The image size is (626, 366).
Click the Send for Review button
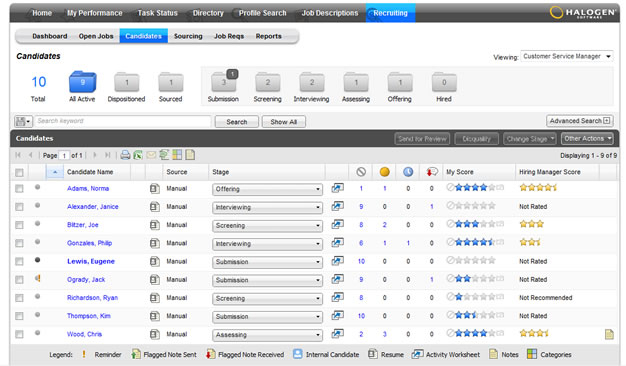[x=422, y=139]
